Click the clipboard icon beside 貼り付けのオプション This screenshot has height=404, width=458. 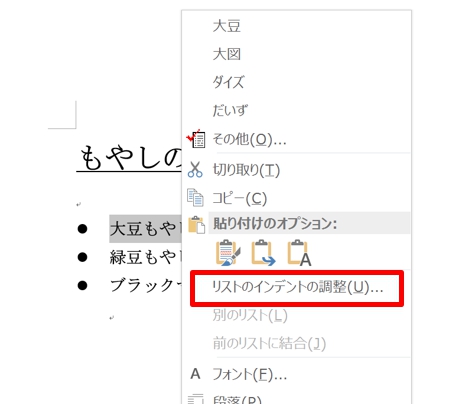click(x=196, y=224)
